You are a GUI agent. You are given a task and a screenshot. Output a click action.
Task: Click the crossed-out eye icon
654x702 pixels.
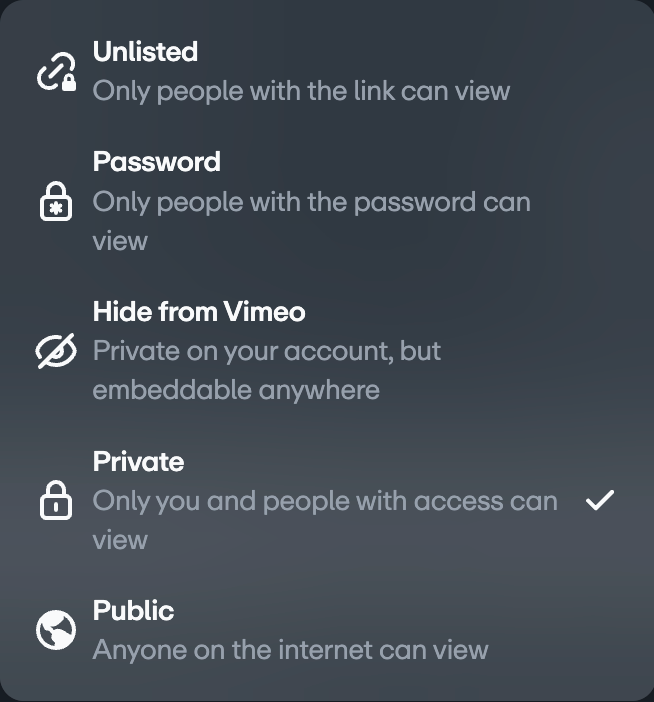tap(56, 351)
